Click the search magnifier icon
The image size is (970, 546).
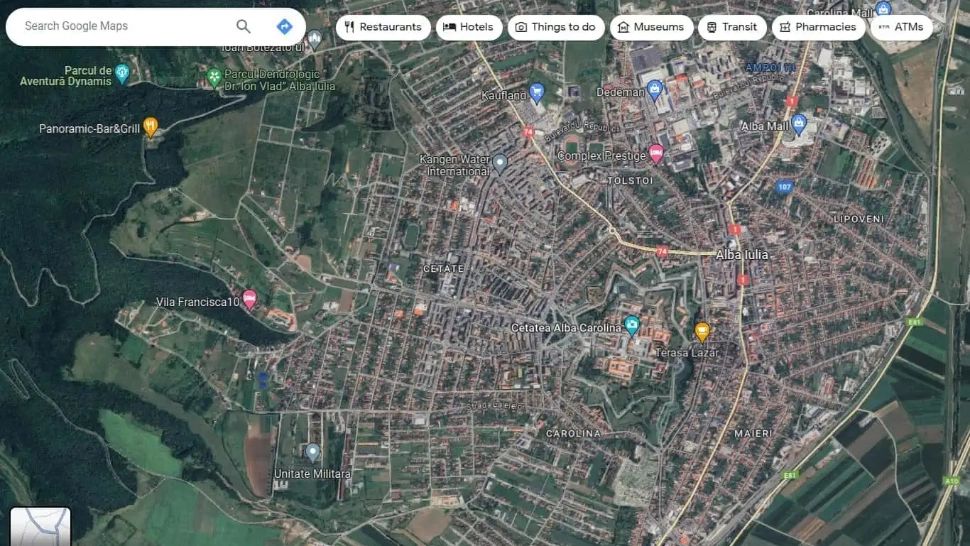(x=243, y=26)
